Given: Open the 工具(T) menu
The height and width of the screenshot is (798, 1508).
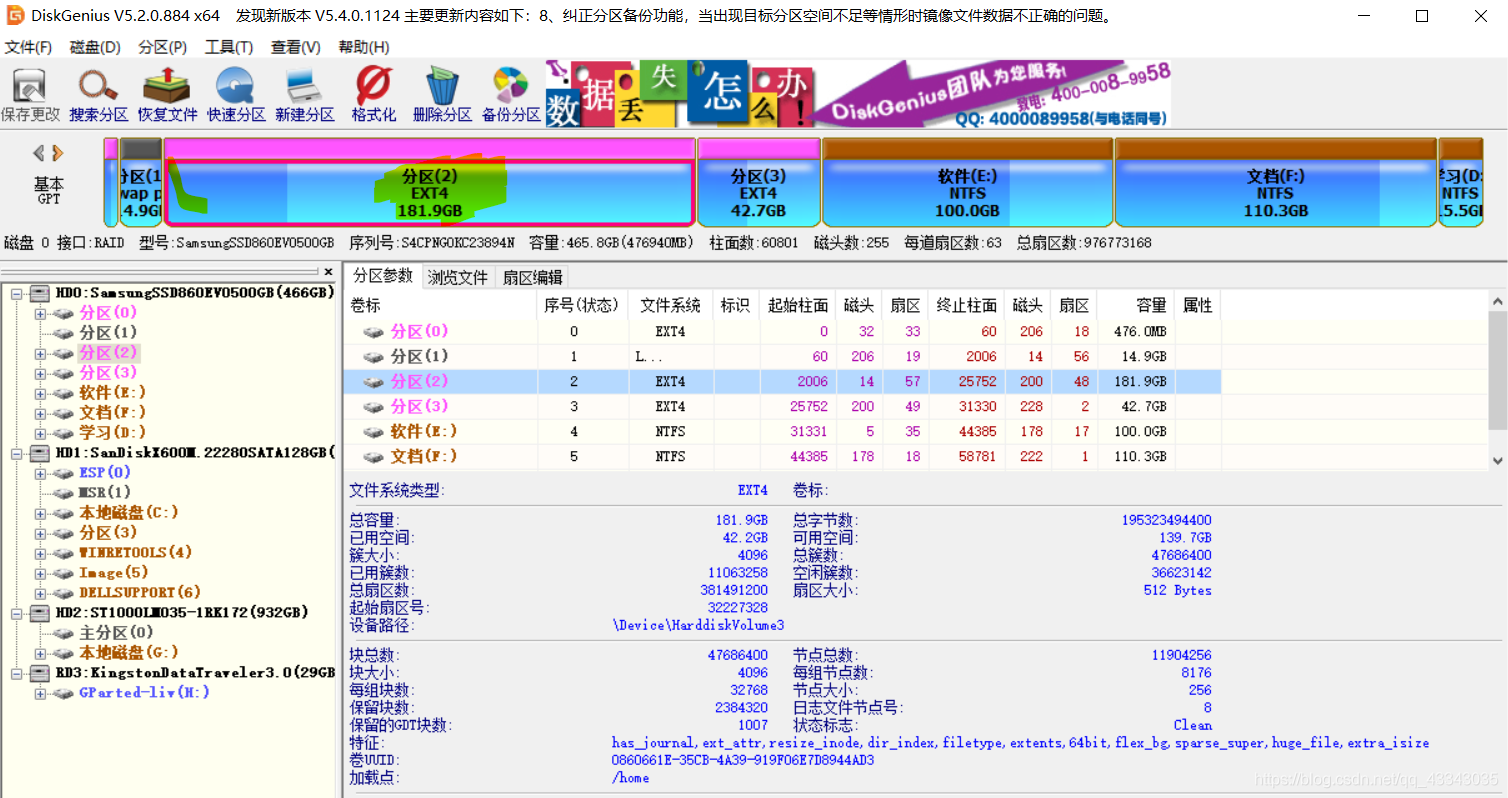Looking at the screenshot, I should click(x=228, y=47).
